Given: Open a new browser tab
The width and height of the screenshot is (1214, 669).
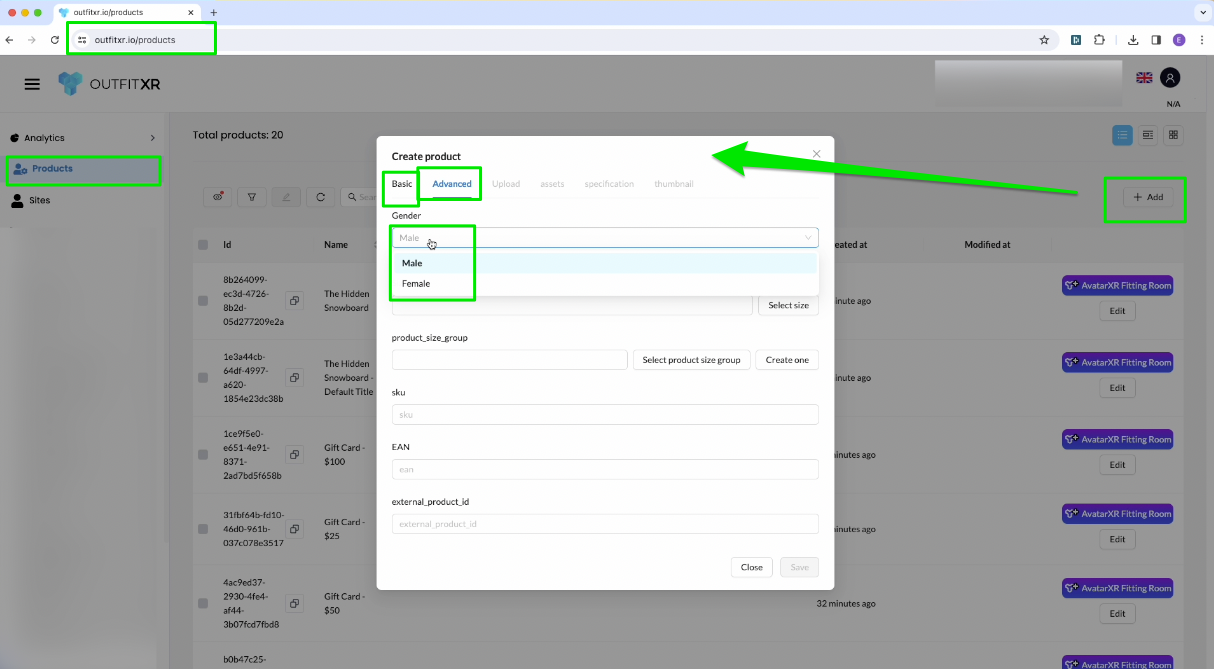Looking at the screenshot, I should coord(213,12).
